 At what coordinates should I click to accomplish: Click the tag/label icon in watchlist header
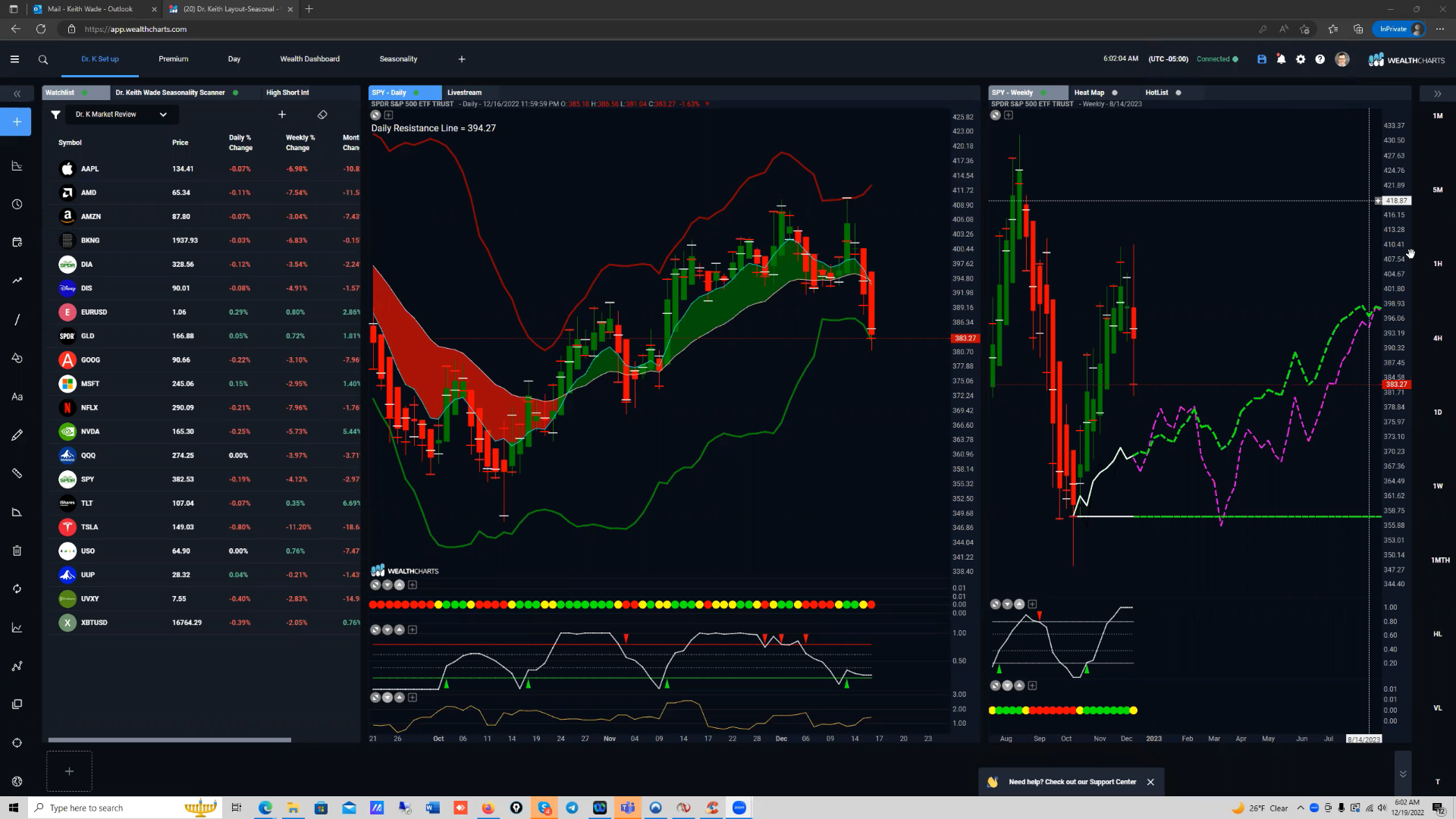coord(322,115)
